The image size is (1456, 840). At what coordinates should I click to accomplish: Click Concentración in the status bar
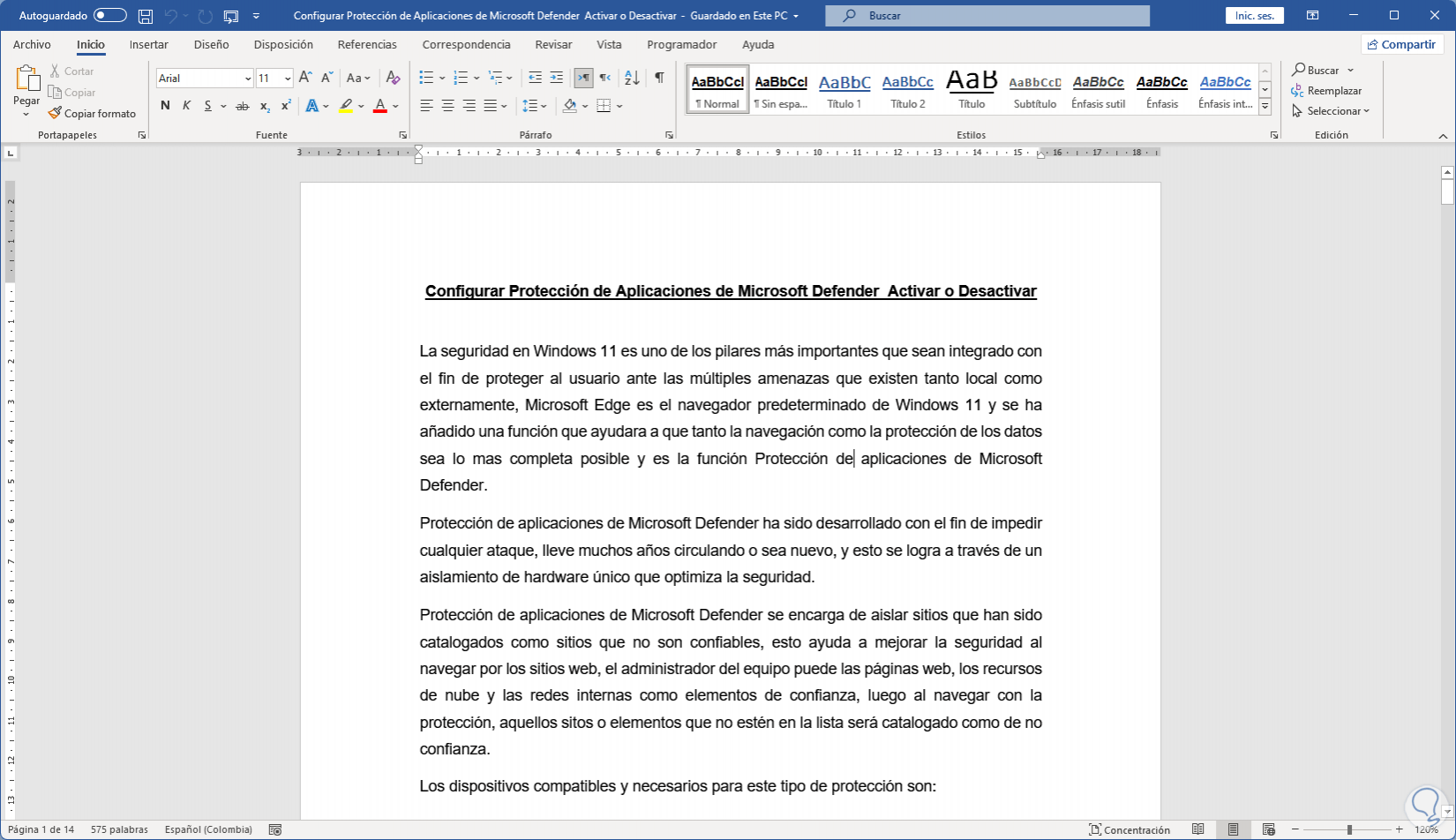(x=1130, y=829)
